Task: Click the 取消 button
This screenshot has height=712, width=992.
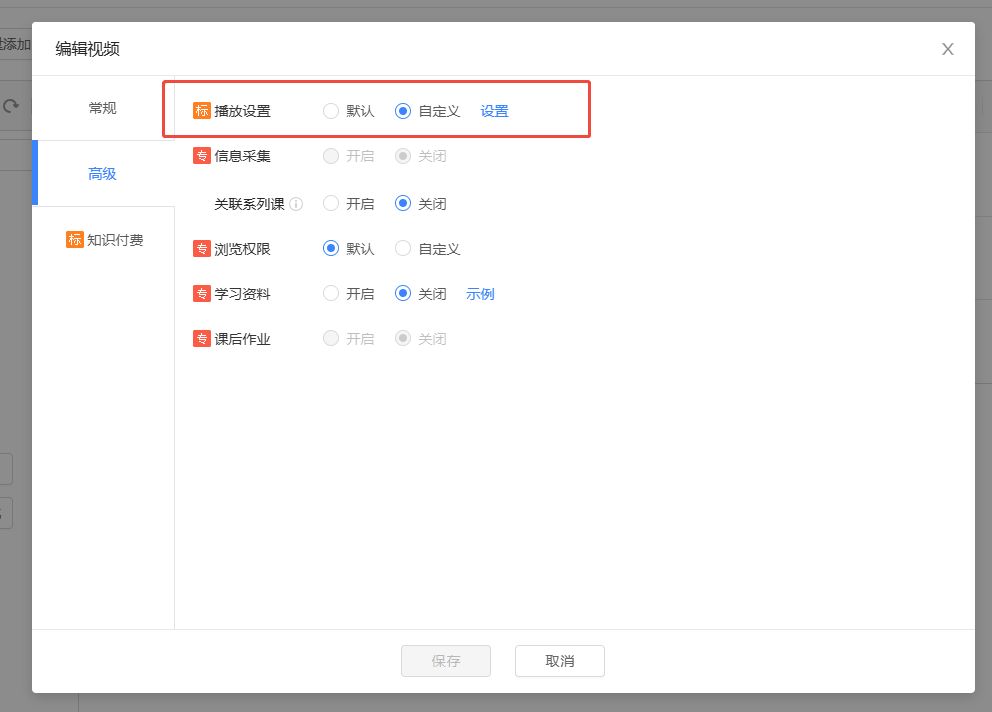Action: (559, 661)
